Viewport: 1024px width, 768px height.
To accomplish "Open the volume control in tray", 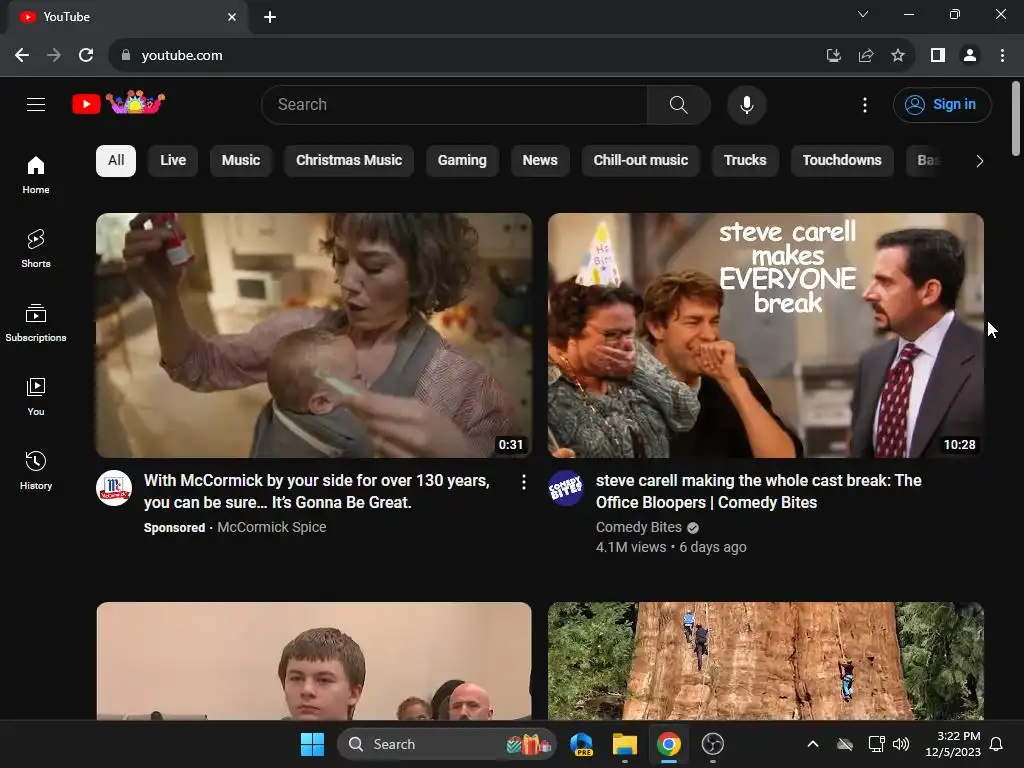I will click(x=901, y=744).
